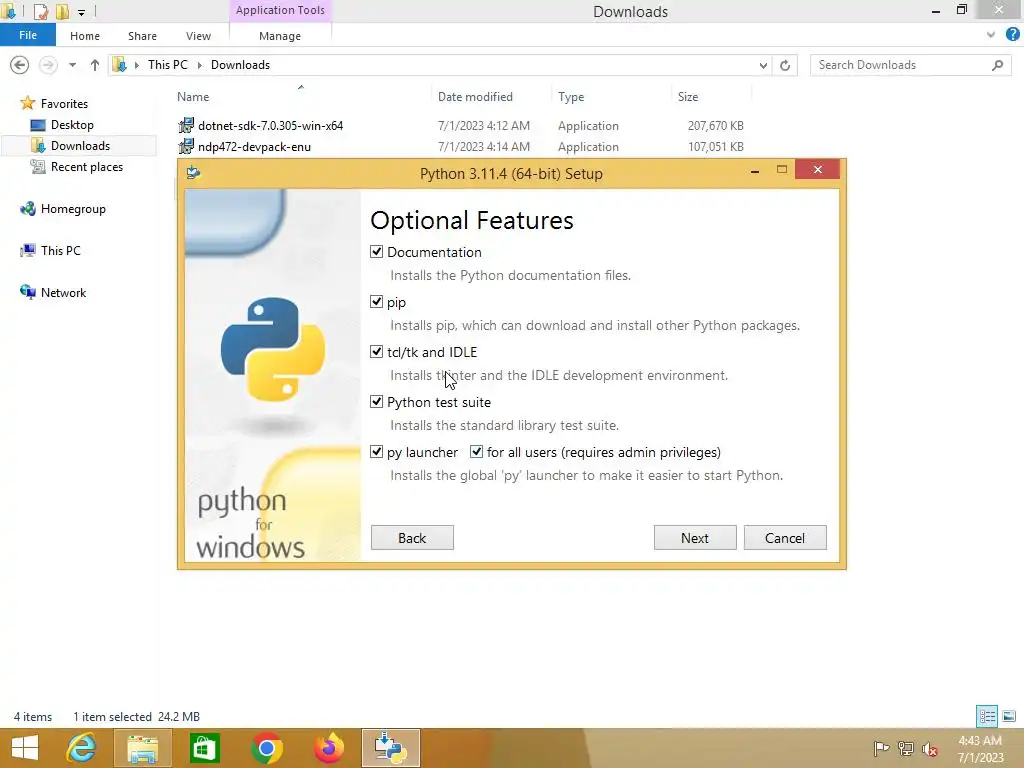1024x768 pixels.
Task: Open Explorer help icon
Action: (1012, 35)
